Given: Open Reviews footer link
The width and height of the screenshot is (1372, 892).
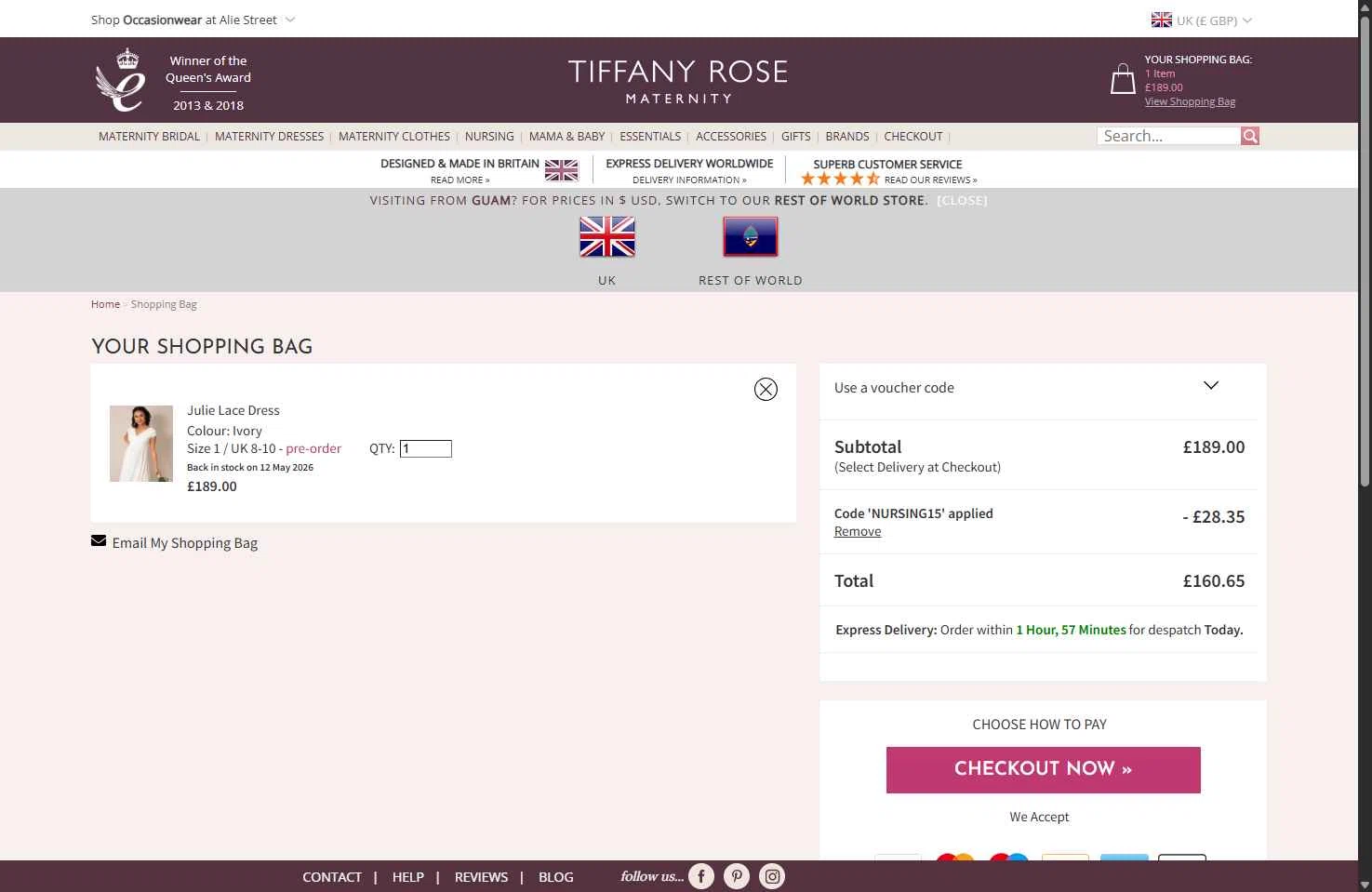Looking at the screenshot, I should click(481, 876).
